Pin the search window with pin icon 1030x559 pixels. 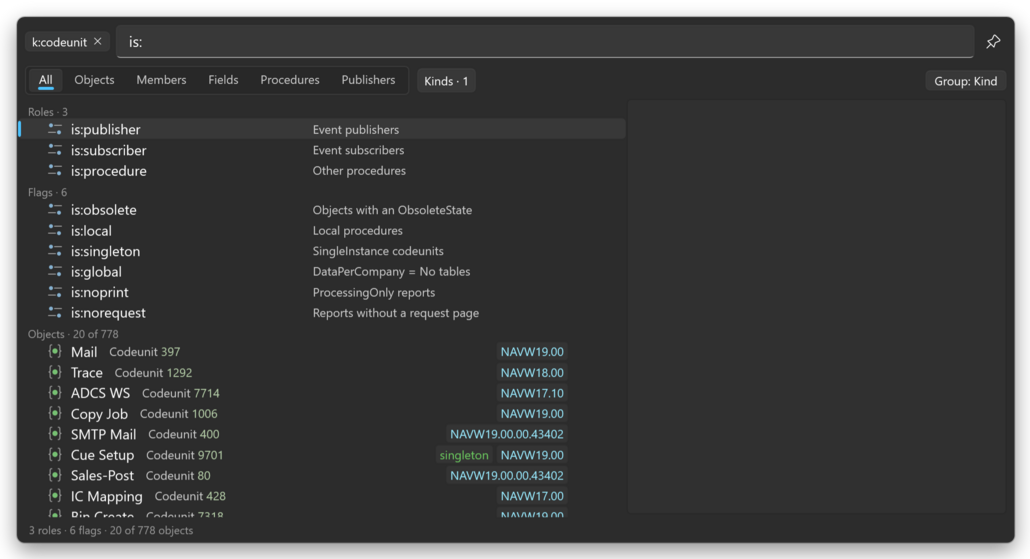(x=993, y=41)
